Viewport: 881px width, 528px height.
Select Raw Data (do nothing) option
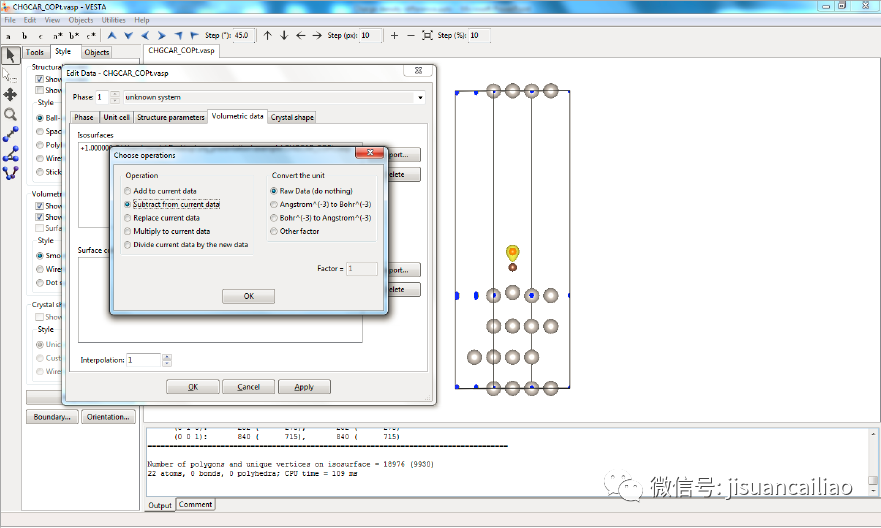point(311,191)
